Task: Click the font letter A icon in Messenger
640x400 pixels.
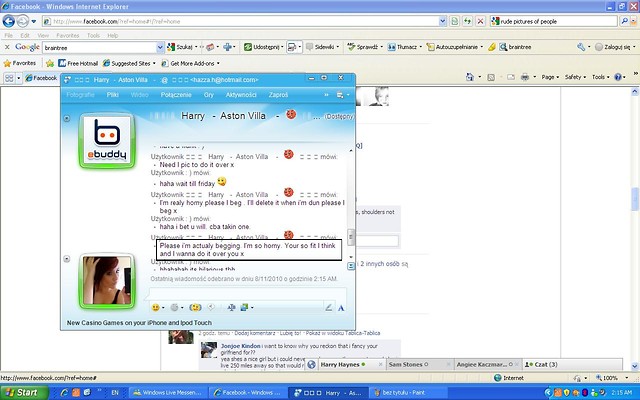Action: coord(341,308)
